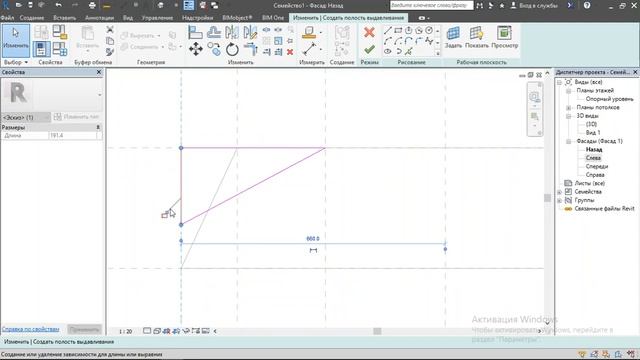Open Справка по свойствам help link
Image resolution: width=640 pixels, height=360 pixels.
31,329
